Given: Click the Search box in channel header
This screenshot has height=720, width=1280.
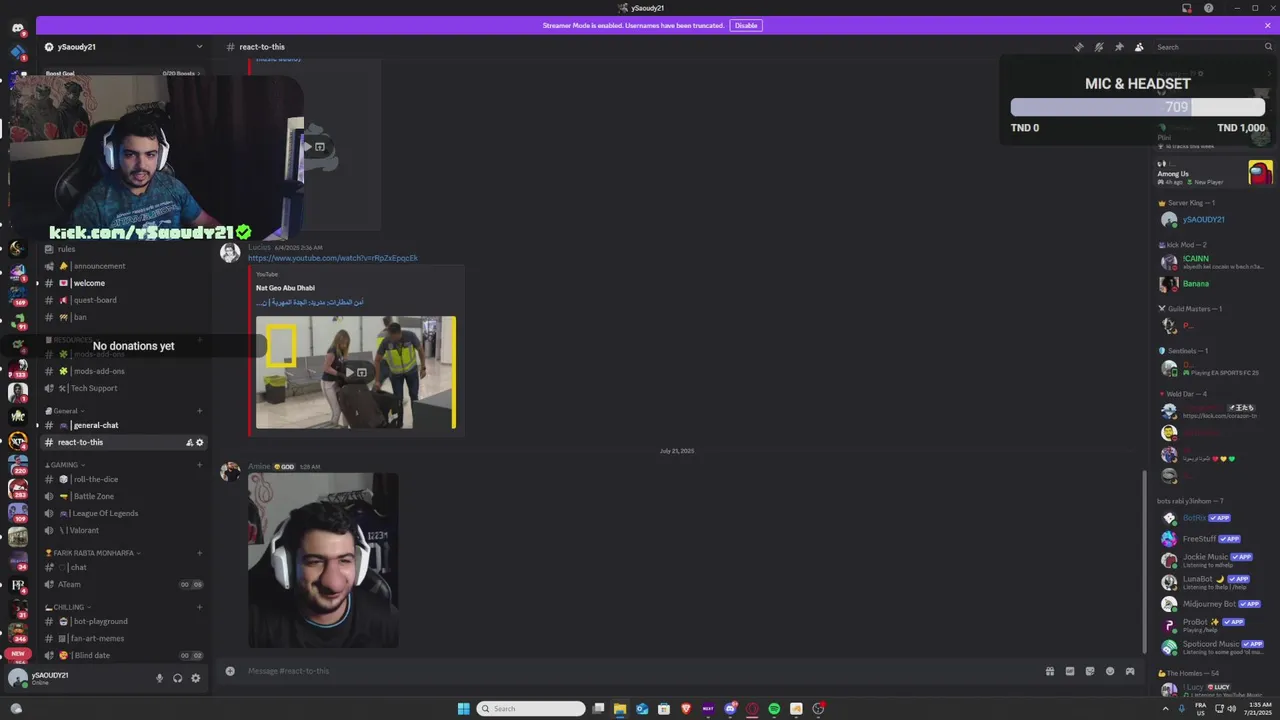Looking at the screenshot, I should coord(1213,47).
